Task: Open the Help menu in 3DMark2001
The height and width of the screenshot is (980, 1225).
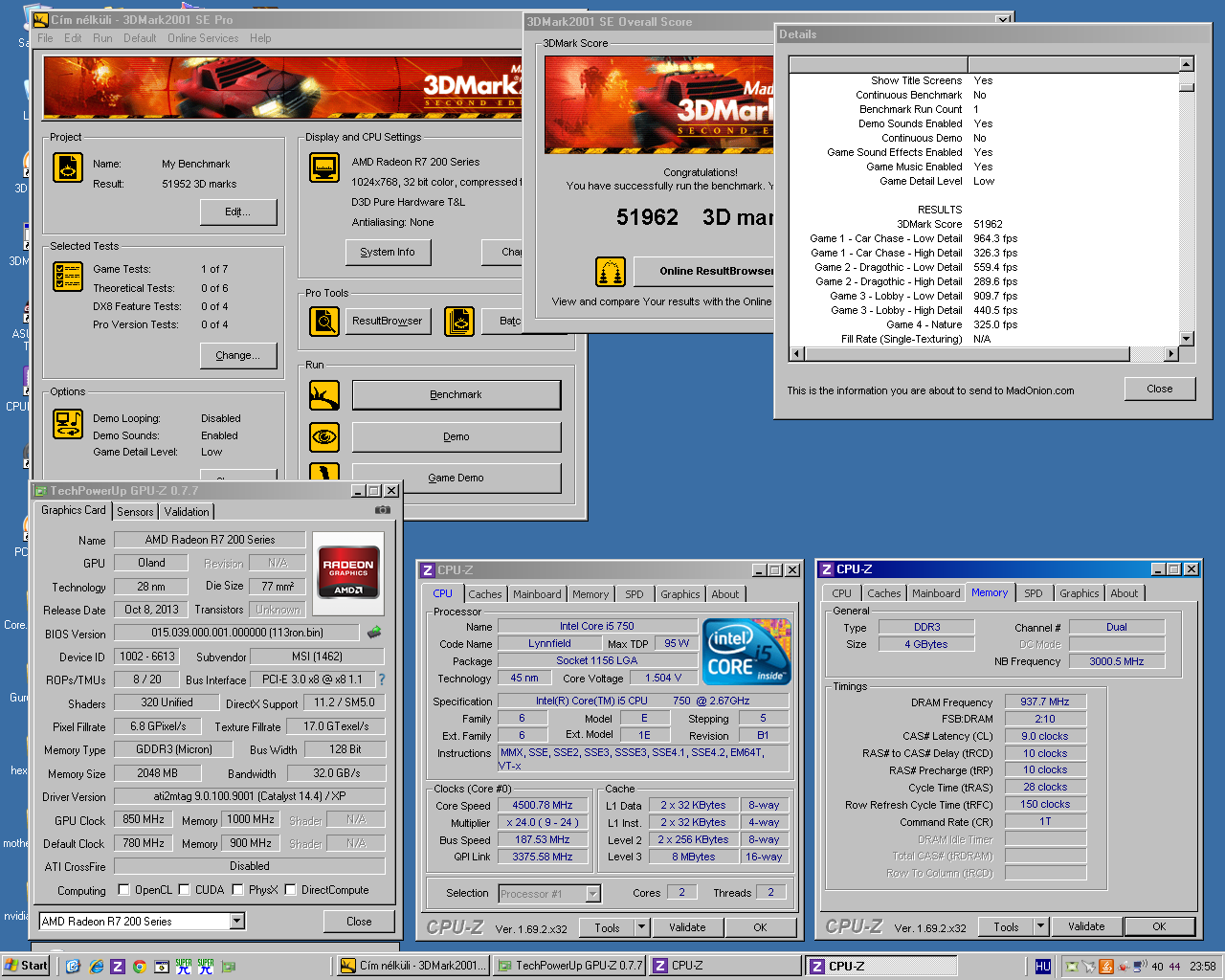Action: pyautogui.click(x=260, y=38)
